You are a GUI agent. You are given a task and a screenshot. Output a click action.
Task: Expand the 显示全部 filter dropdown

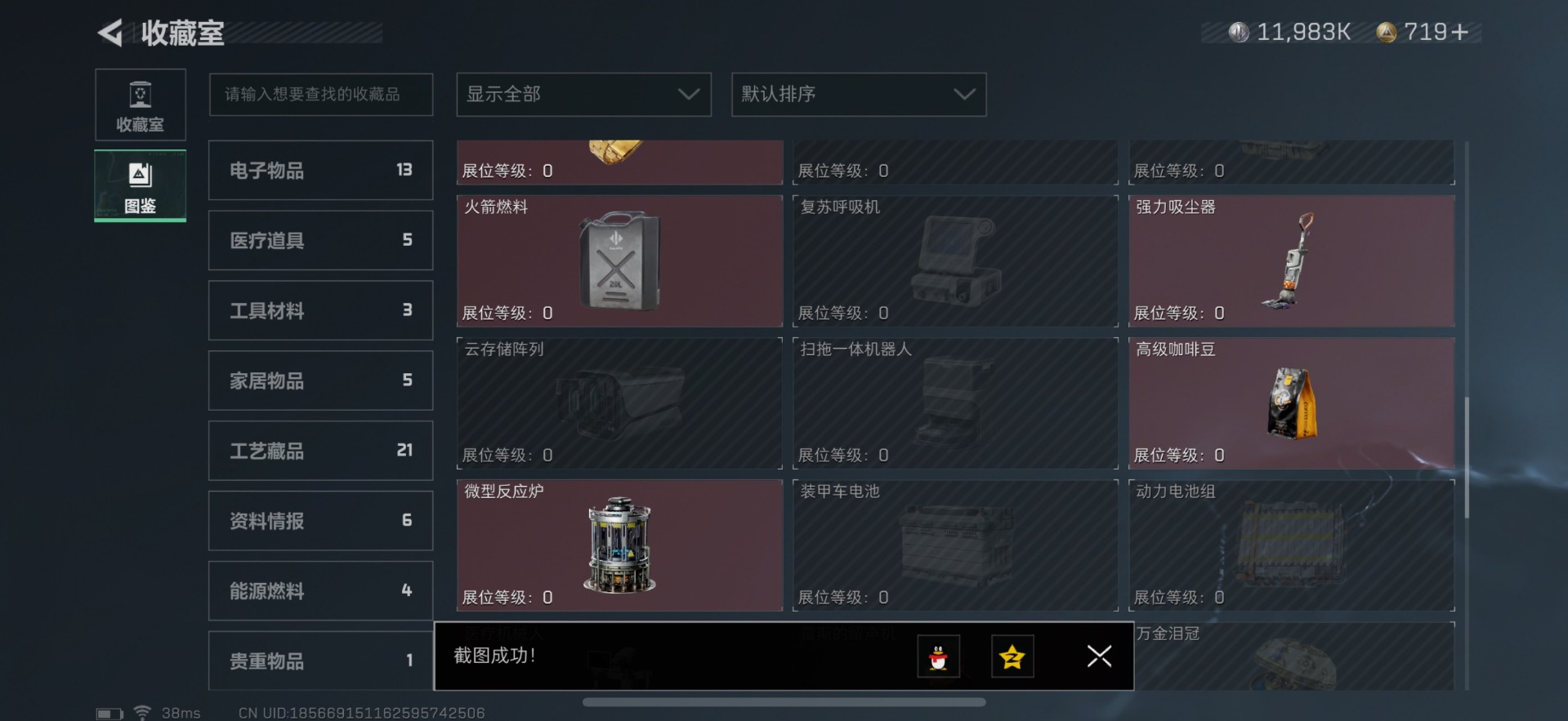(x=583, y=95)
